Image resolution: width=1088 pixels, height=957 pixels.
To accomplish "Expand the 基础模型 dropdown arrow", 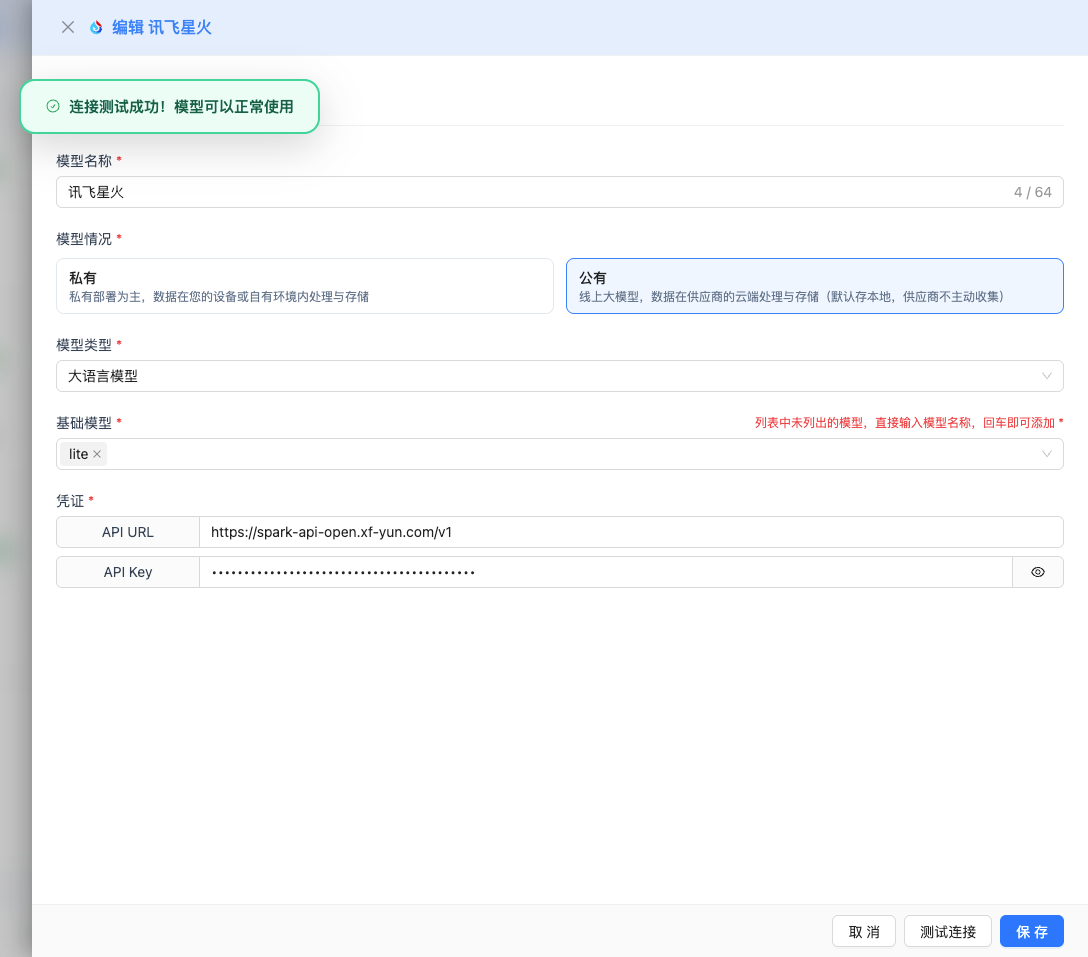I will [x=1046, y=454].
